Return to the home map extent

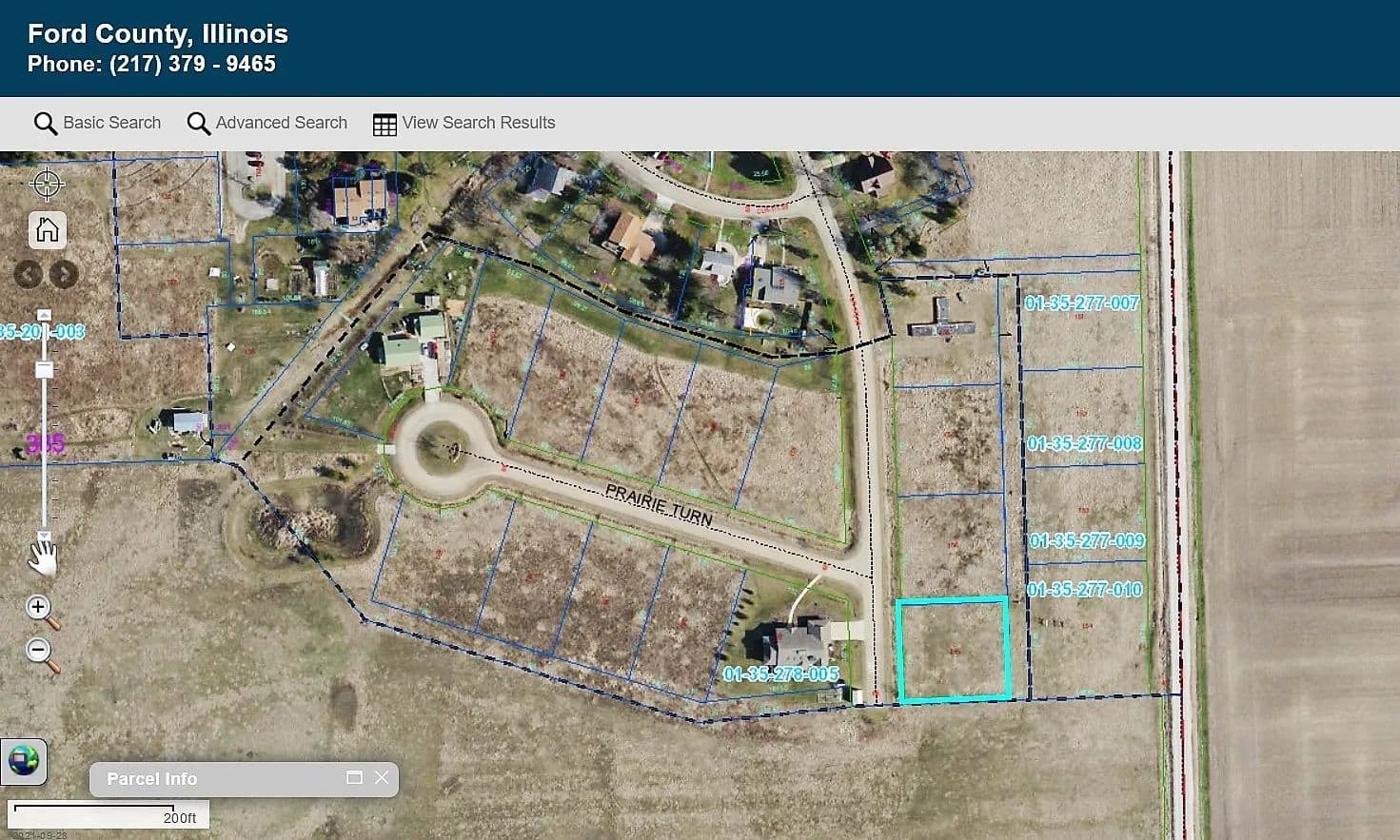(x=47, y=230)
